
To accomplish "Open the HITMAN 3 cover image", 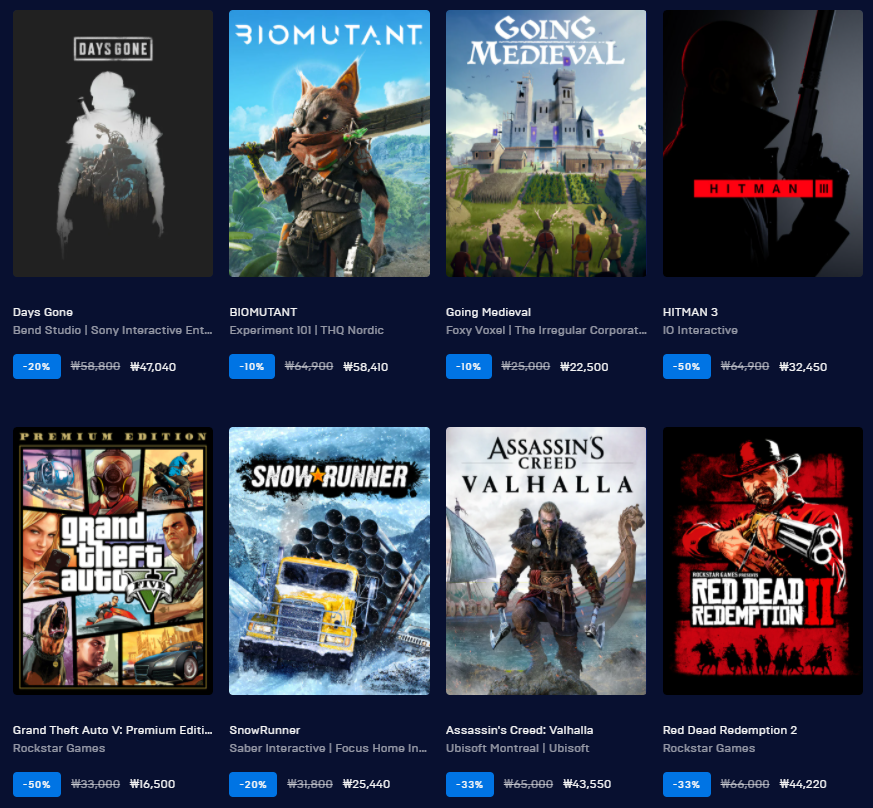I will click(762, 143).
